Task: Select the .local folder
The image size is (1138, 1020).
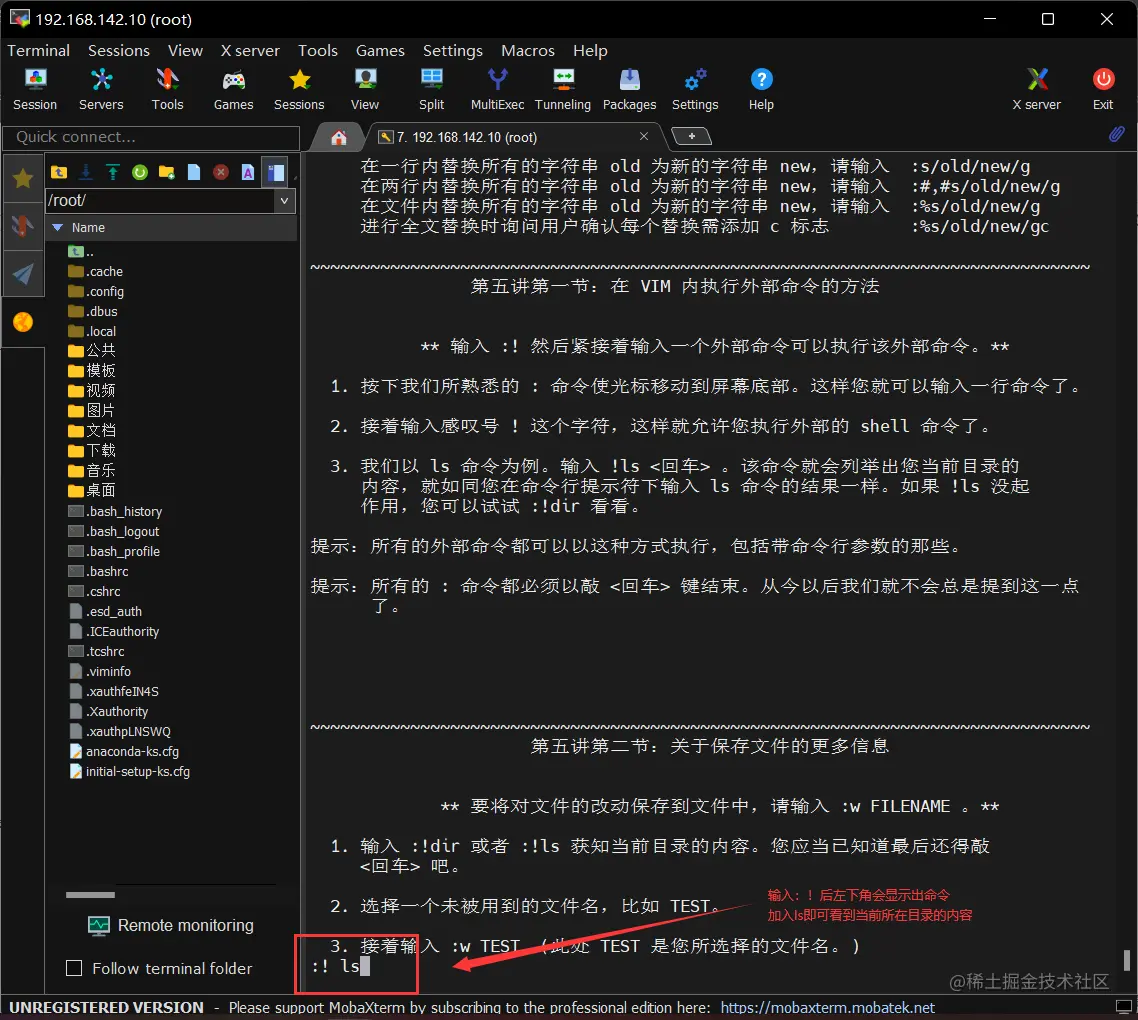Action: 92,331
